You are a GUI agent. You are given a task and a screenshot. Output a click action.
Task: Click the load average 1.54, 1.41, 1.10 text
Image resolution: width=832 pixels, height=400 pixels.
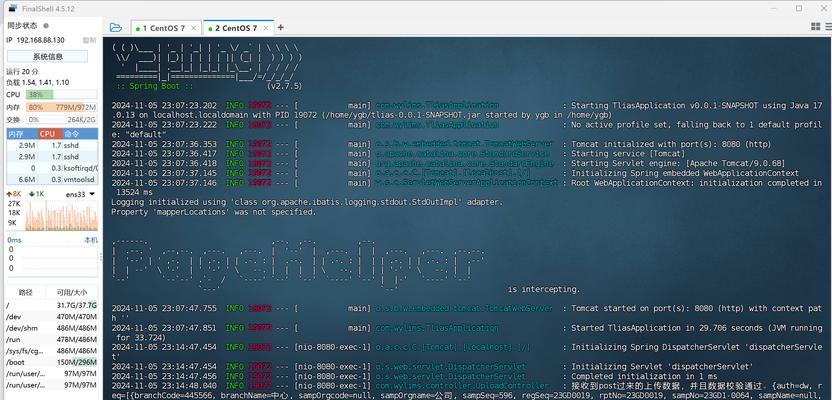(38, 83)
